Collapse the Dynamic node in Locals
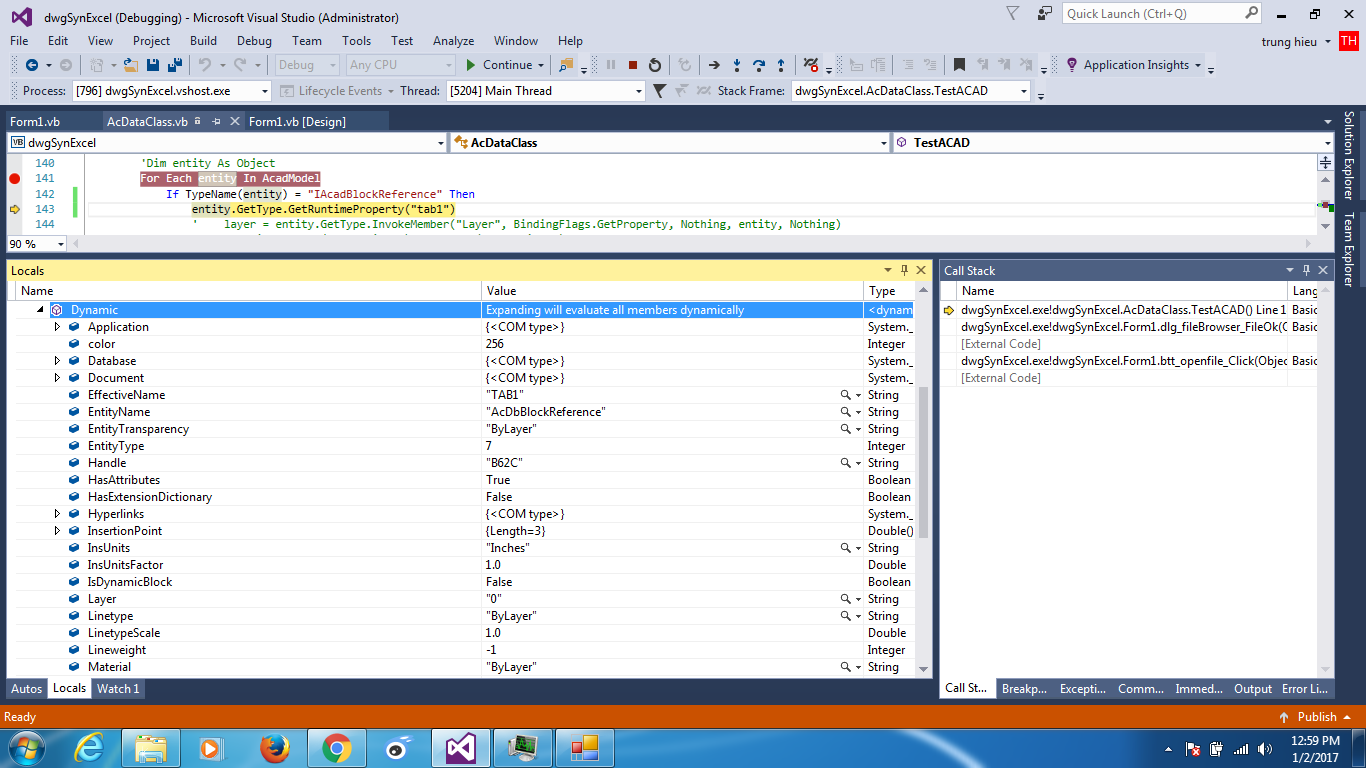Viewport: 1366px width, 768px height. (40, 310)
